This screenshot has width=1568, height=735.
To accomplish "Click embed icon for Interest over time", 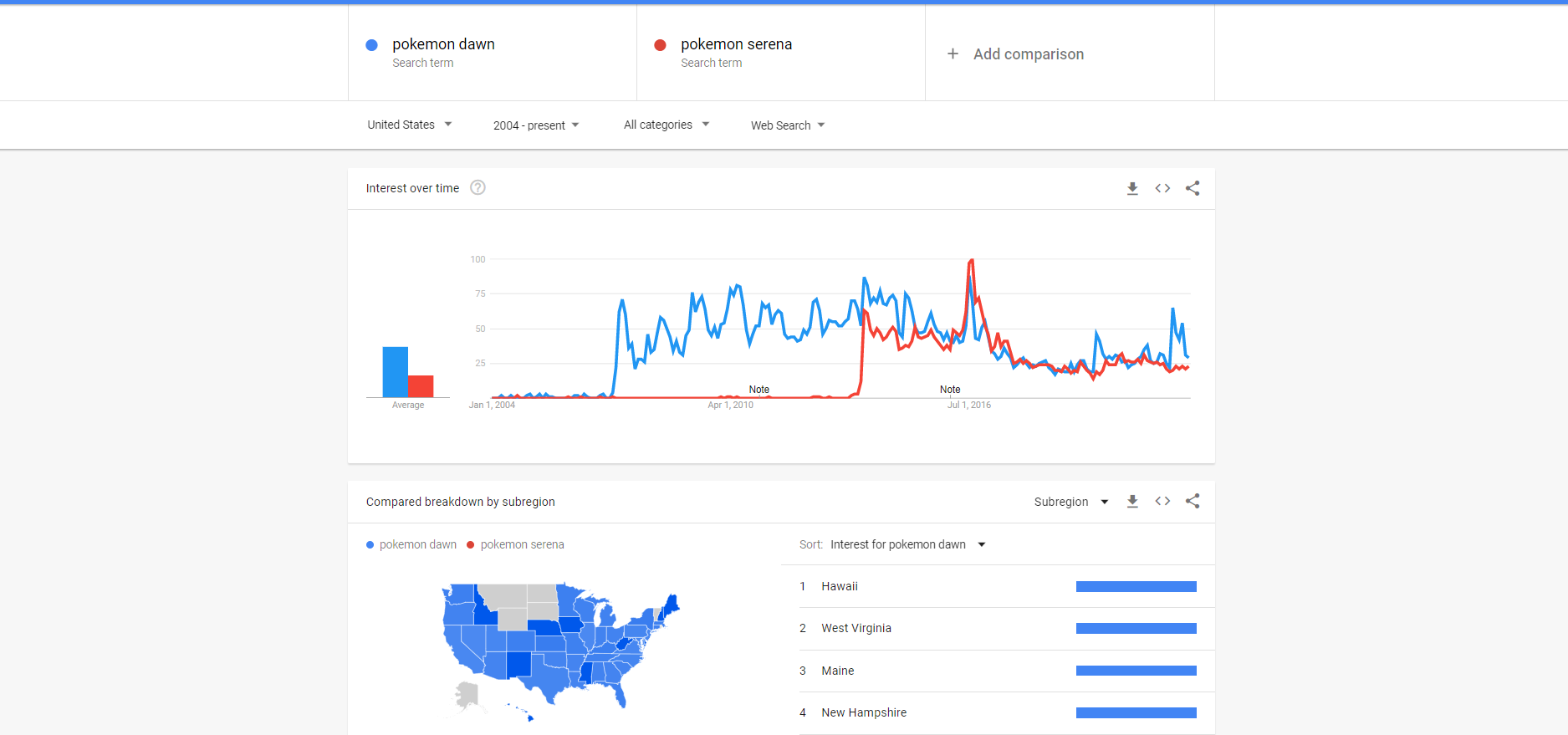I will [x=1162, y=189].
